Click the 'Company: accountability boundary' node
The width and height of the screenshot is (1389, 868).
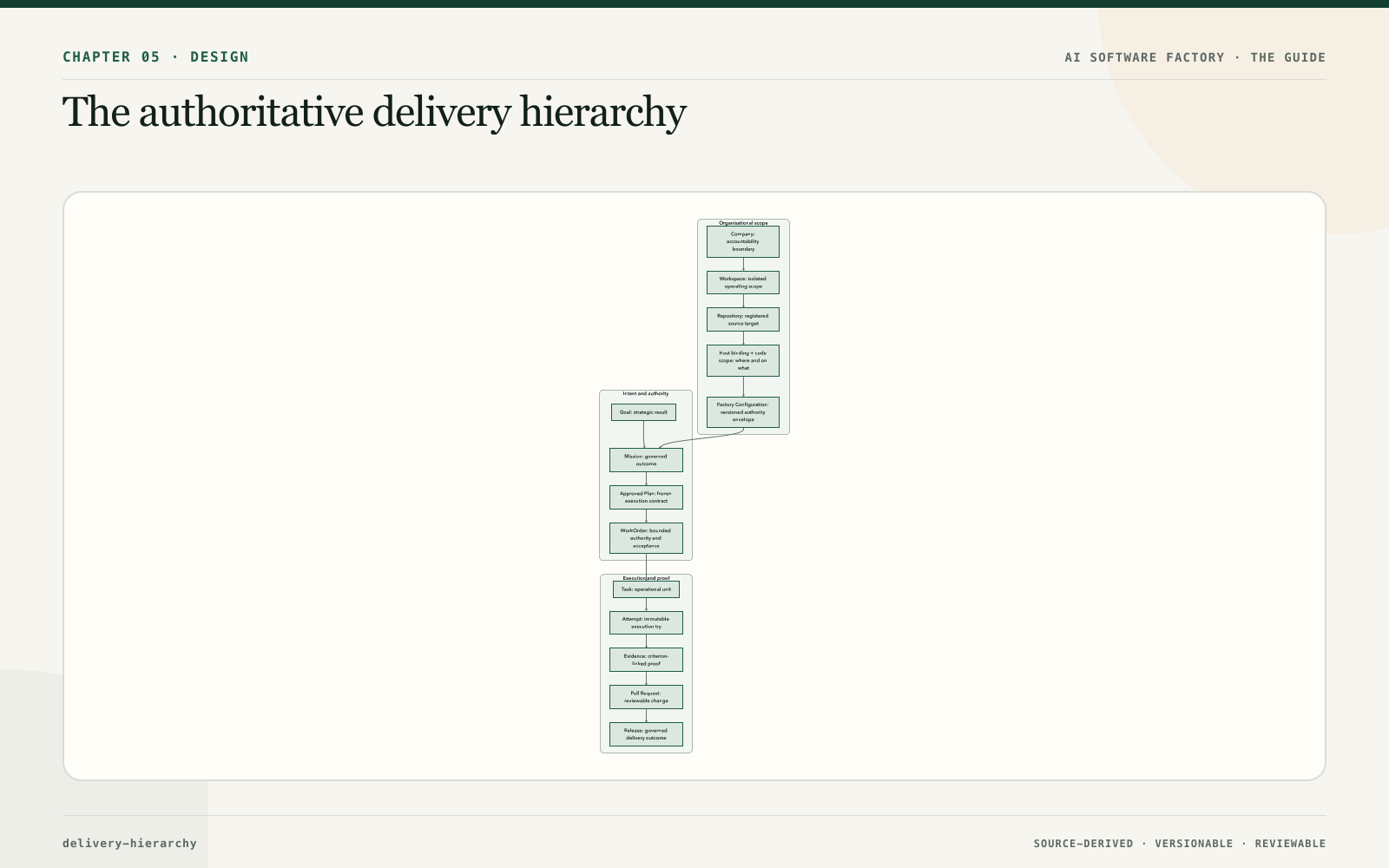743,241
